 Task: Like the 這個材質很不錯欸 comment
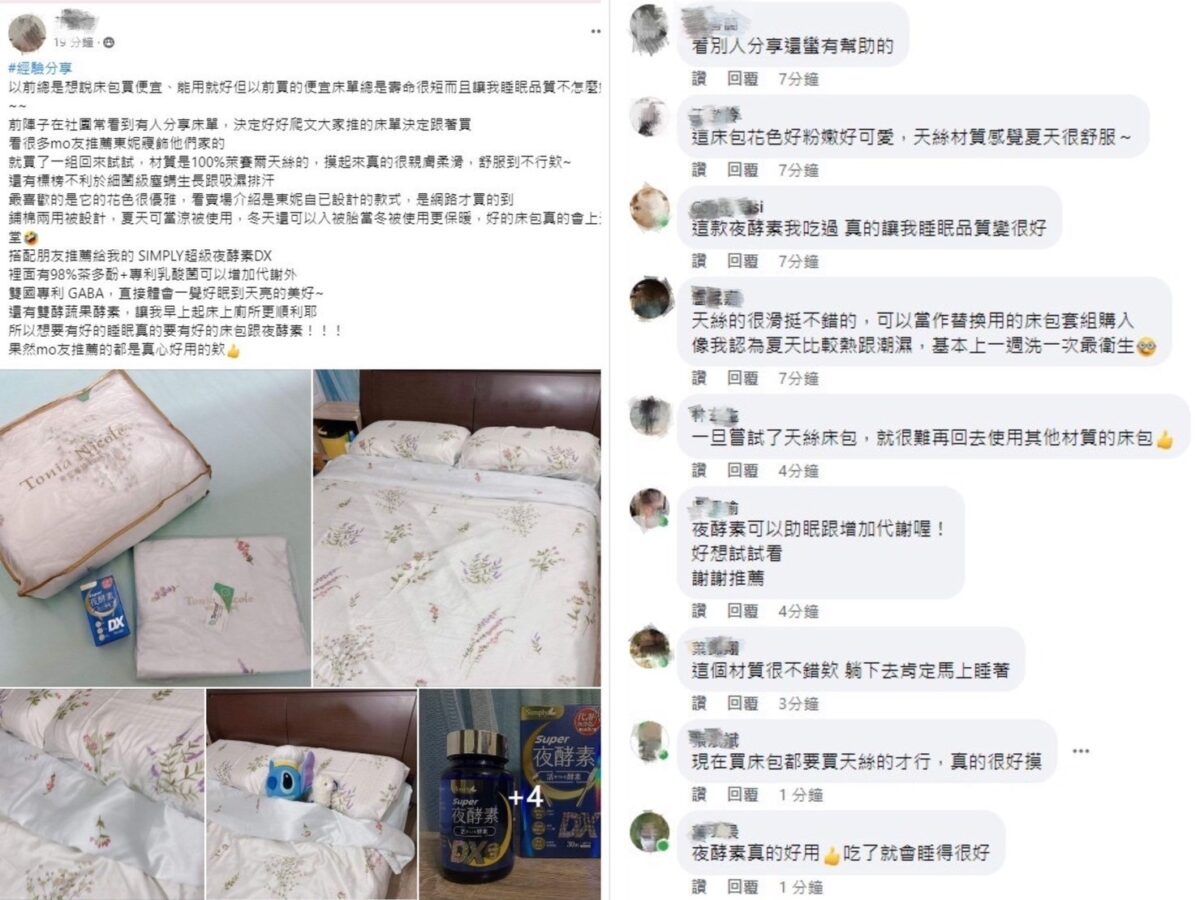pos(699,703)
